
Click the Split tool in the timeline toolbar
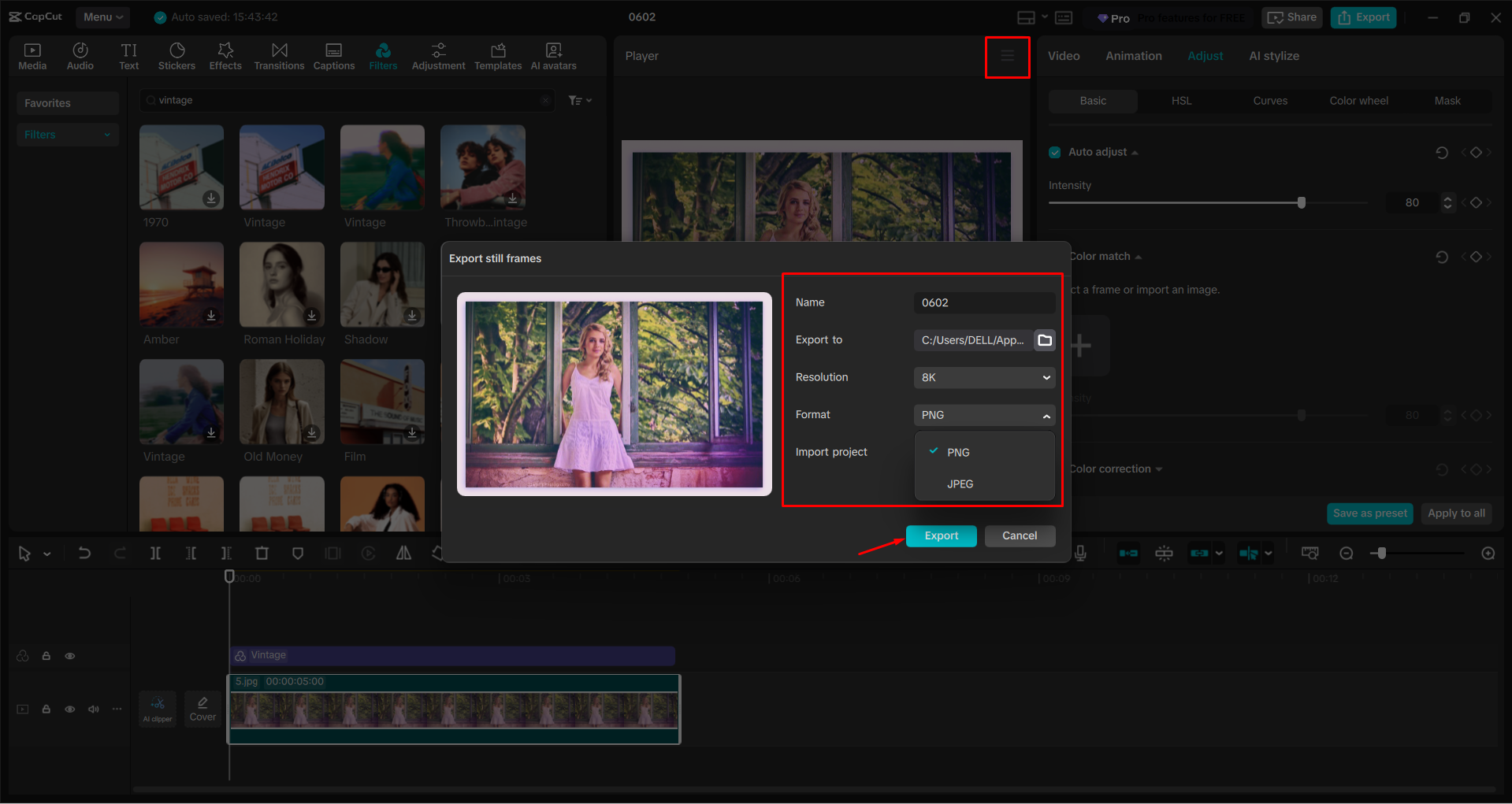coord(155,553)
